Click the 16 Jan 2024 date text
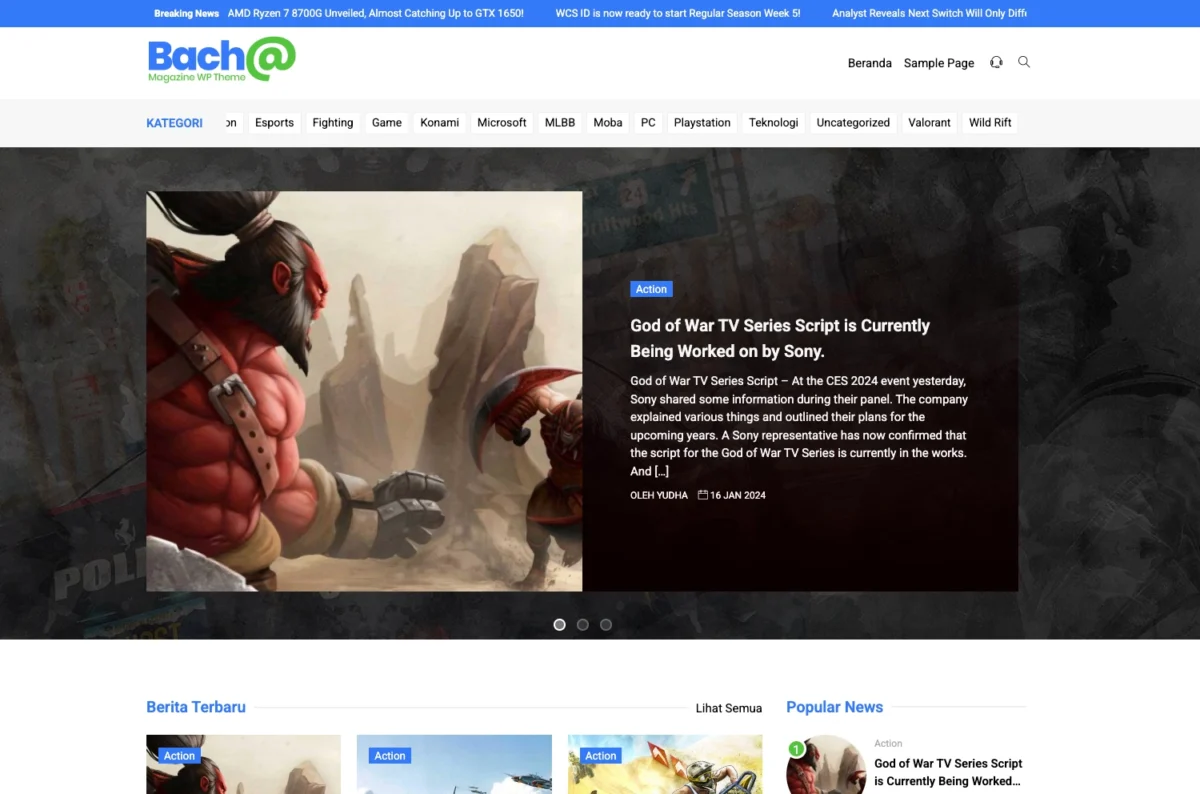Viewport: 1200px width, 794px height. point(738,495)
